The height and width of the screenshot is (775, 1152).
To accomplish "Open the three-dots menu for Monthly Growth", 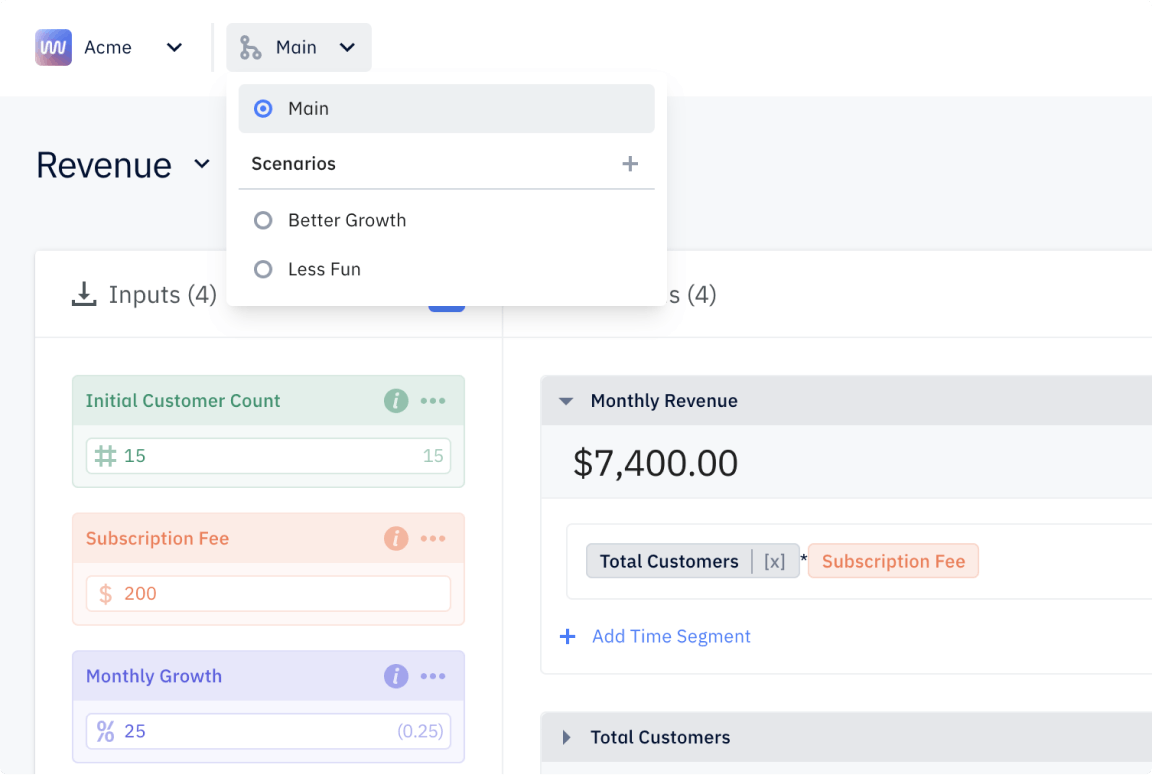I will (433, 676).
